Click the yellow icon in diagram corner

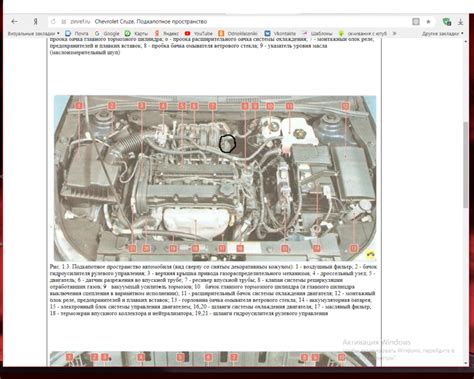[370, 254]
